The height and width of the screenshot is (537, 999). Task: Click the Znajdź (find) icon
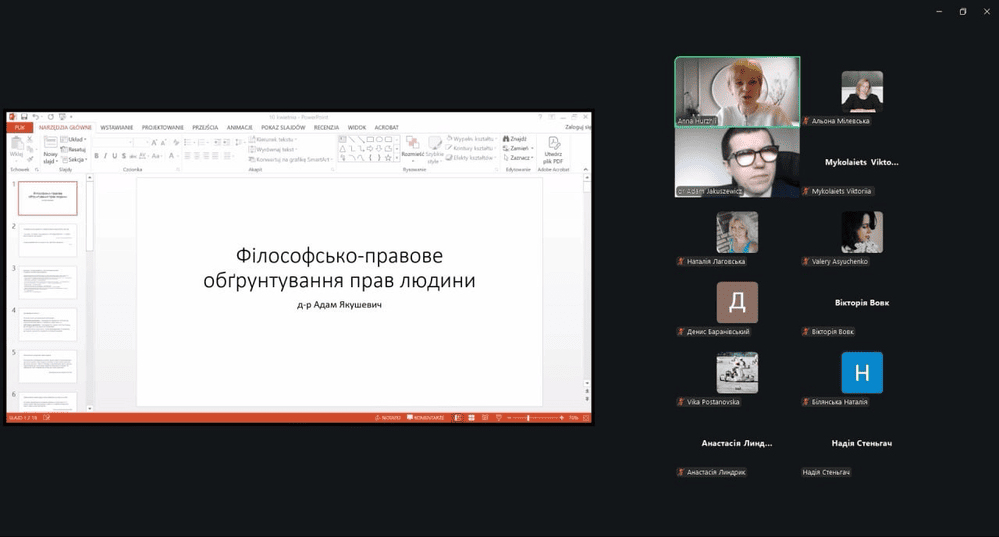point(515,139)
